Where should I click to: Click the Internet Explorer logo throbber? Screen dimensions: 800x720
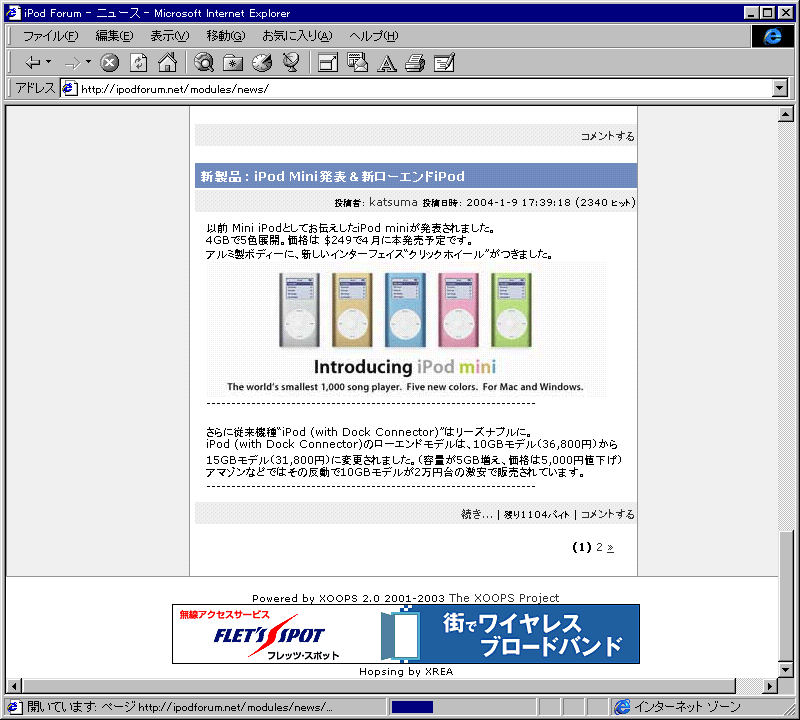(x=772, y=36)
